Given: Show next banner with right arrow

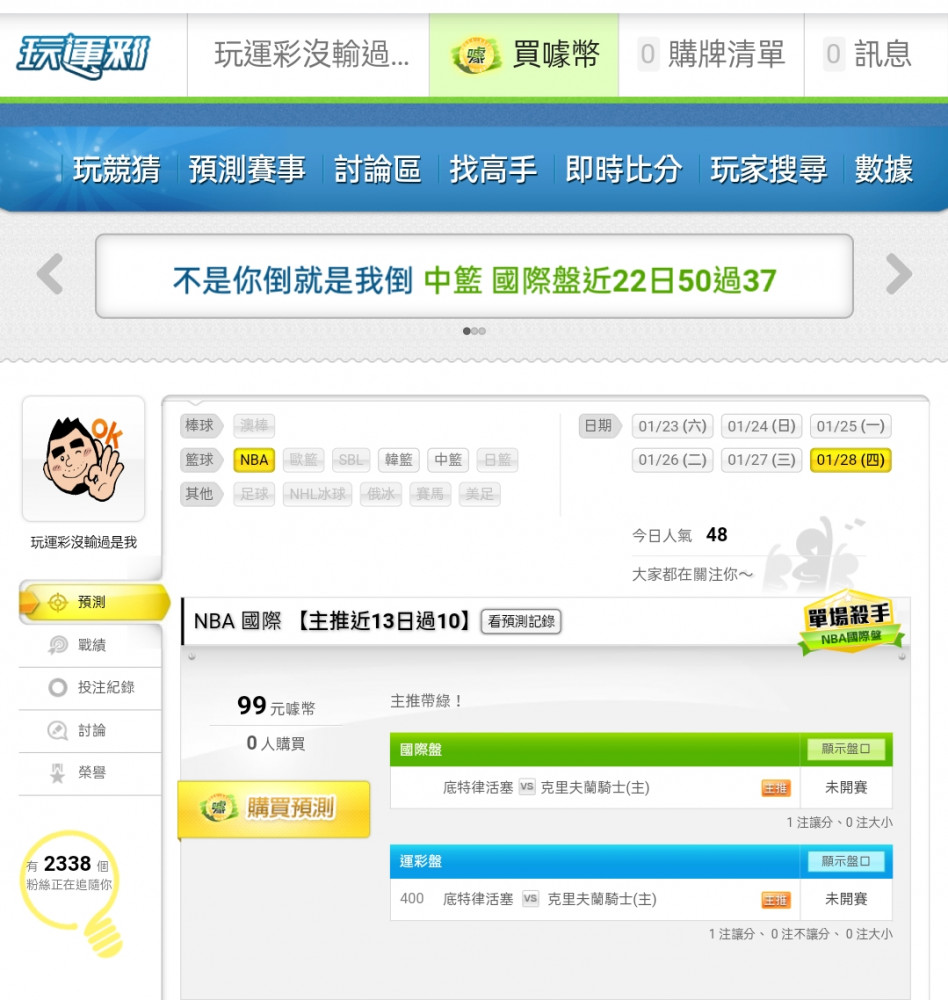Looking at the screenshot, I should click(x=899, y=274).
